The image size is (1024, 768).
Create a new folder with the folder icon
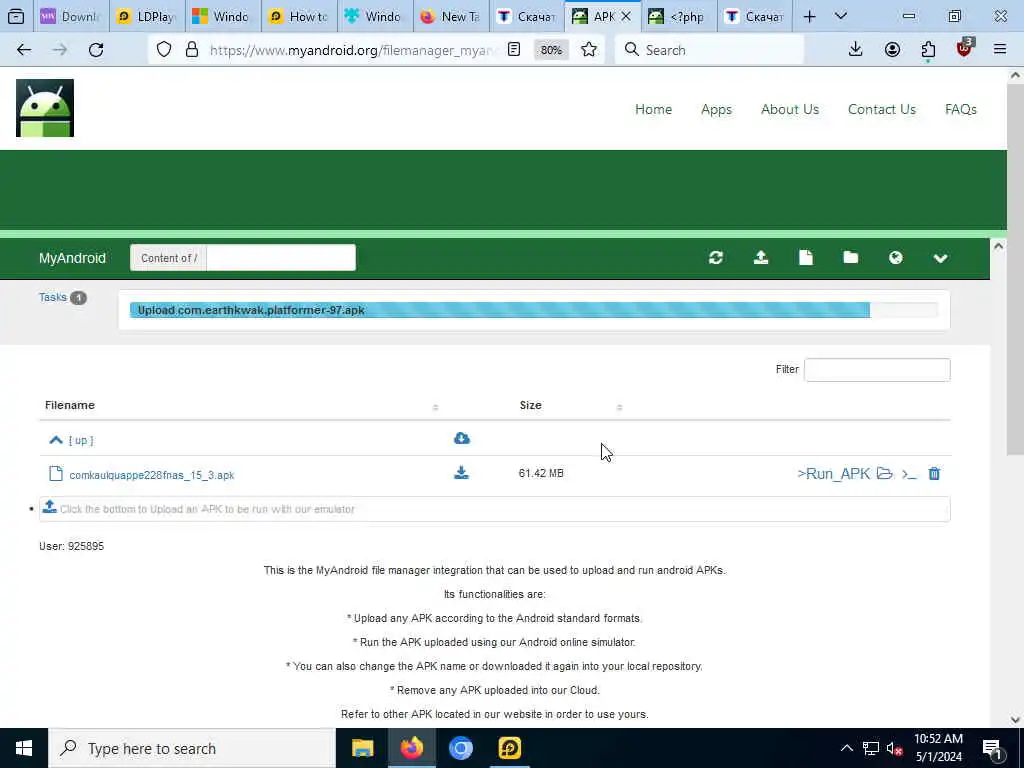(x=850, y=258)
